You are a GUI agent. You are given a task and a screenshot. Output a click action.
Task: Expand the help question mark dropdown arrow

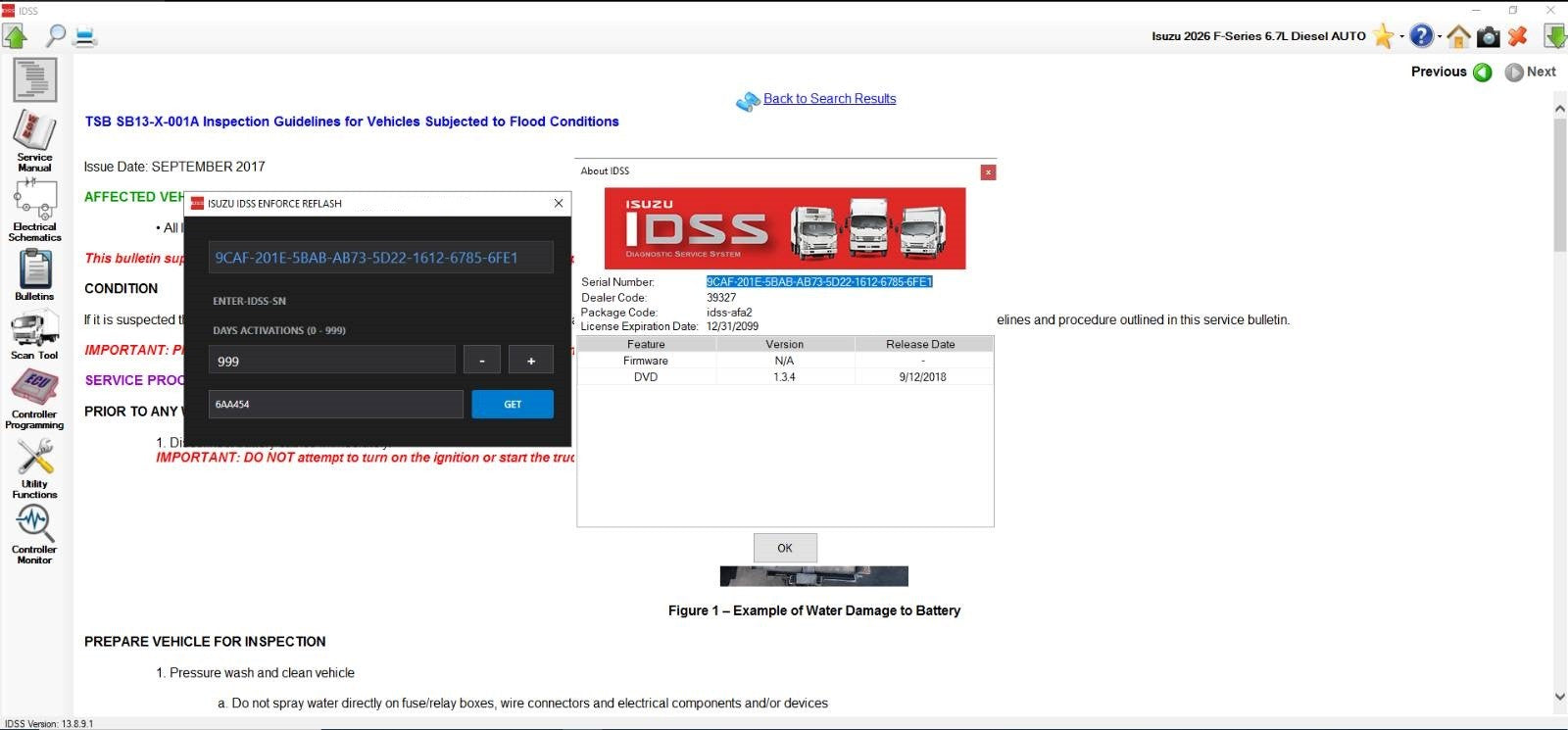(1440, 36)
